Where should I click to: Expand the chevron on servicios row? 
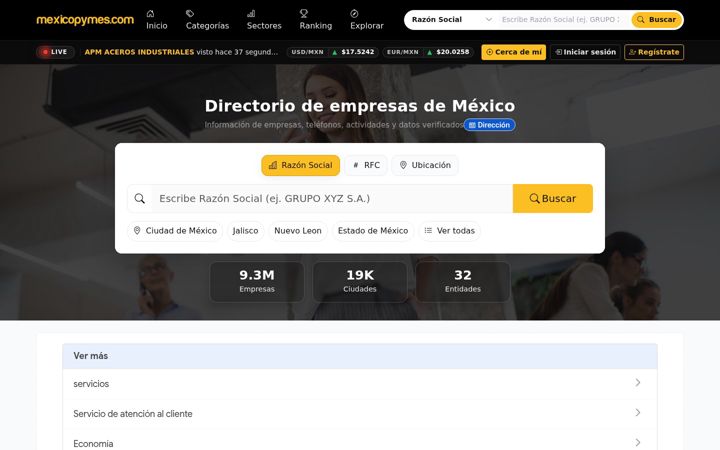638,382
